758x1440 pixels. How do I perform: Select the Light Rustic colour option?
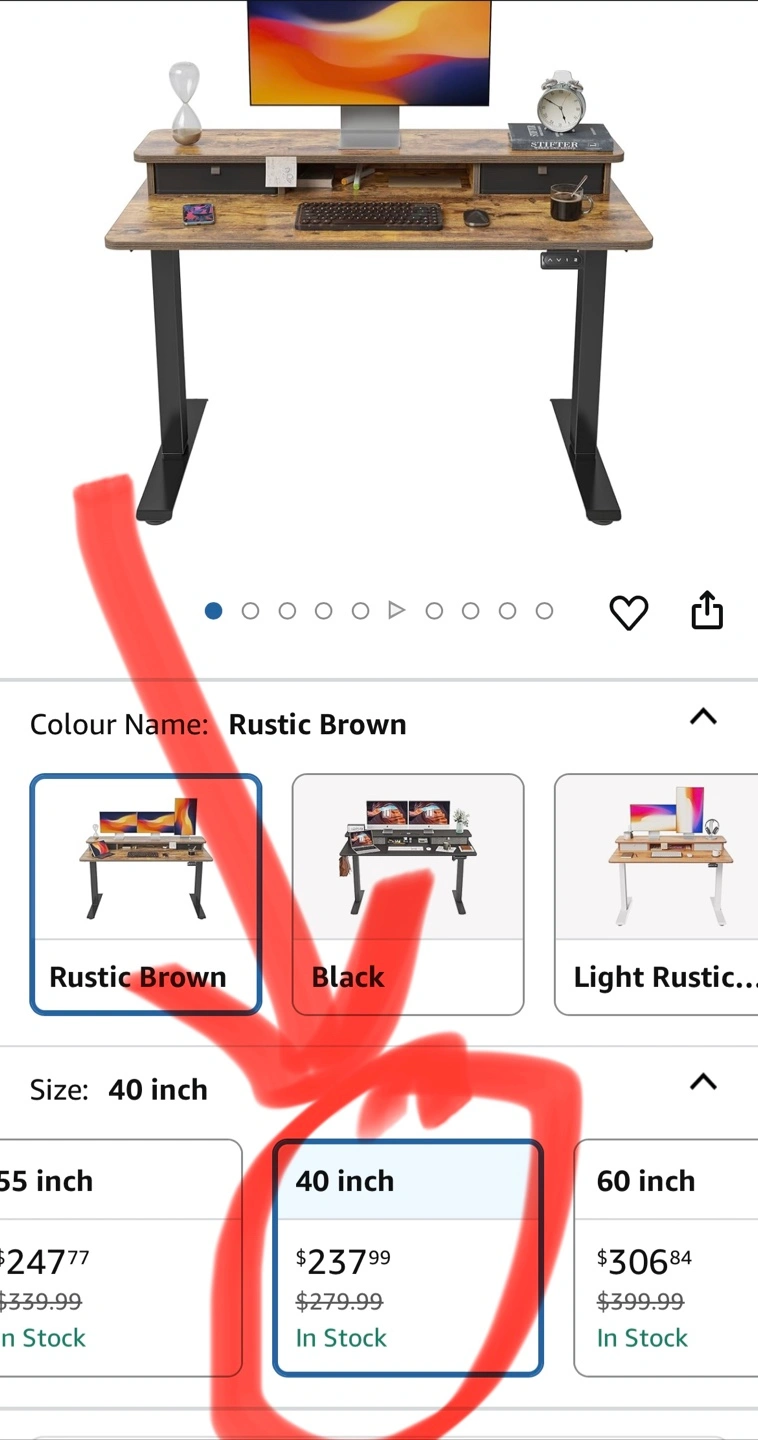point(656,894)
